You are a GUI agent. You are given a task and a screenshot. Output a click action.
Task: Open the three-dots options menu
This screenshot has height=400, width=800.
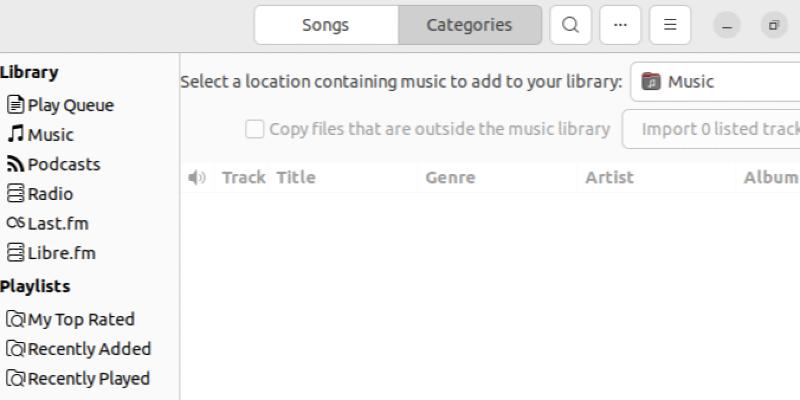(x=620, y=25)
